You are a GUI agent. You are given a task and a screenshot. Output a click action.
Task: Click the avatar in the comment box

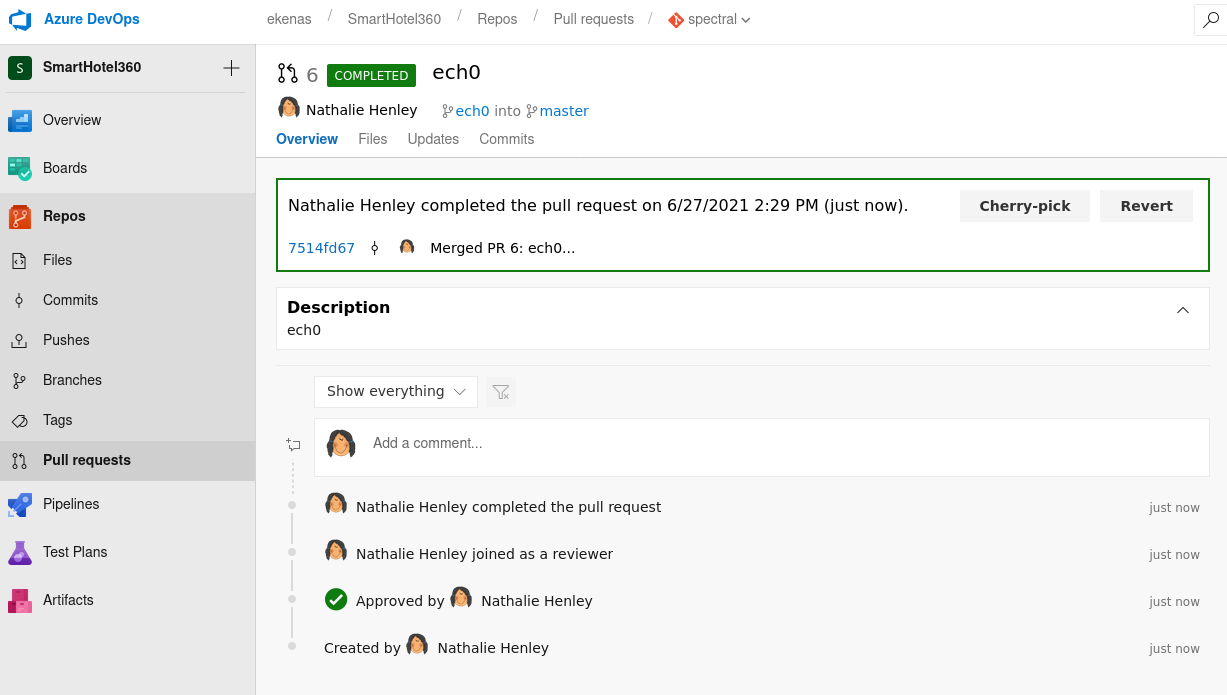(341, 444)
